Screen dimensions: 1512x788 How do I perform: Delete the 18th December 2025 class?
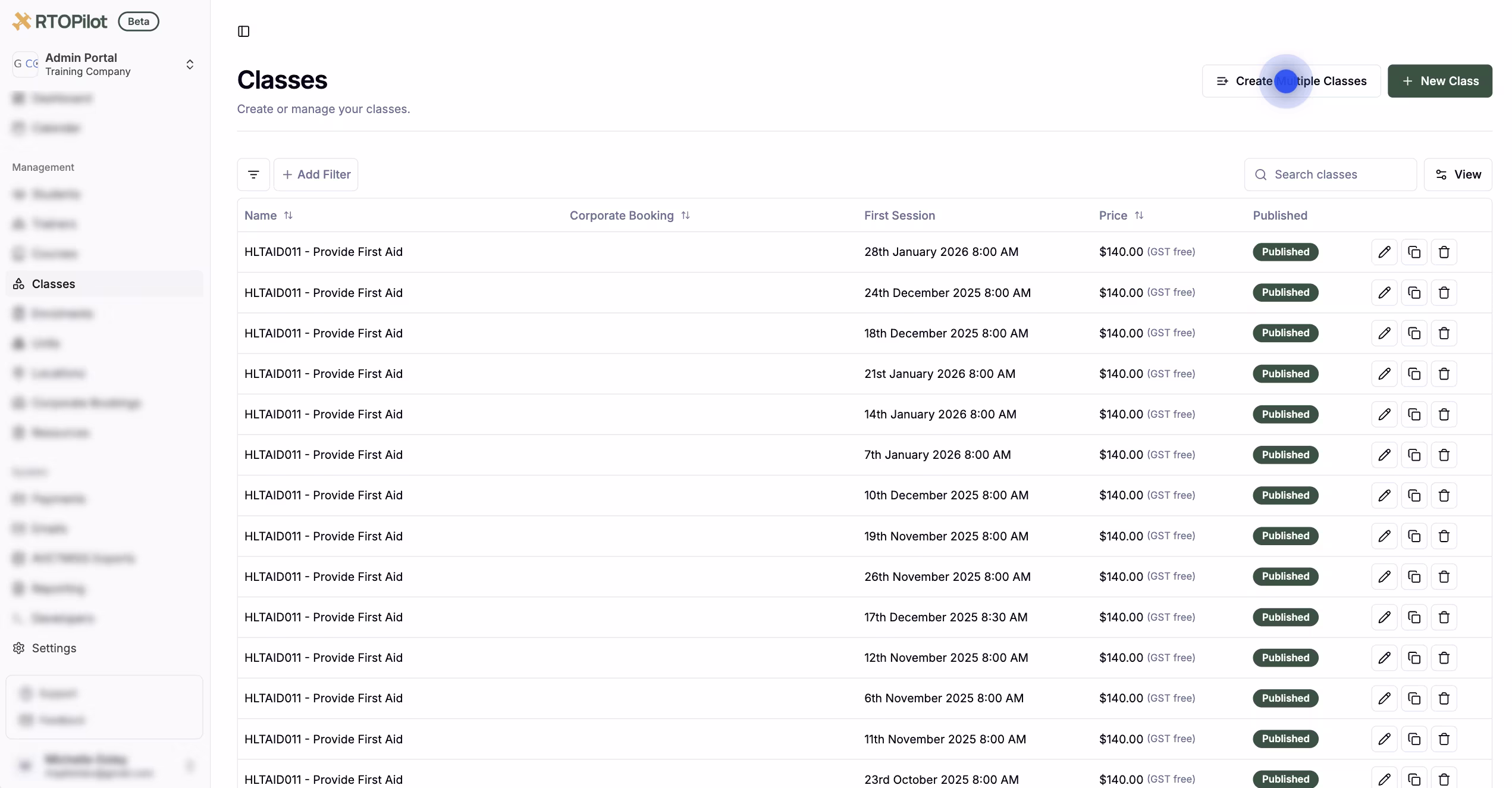tap(1444, 333)
